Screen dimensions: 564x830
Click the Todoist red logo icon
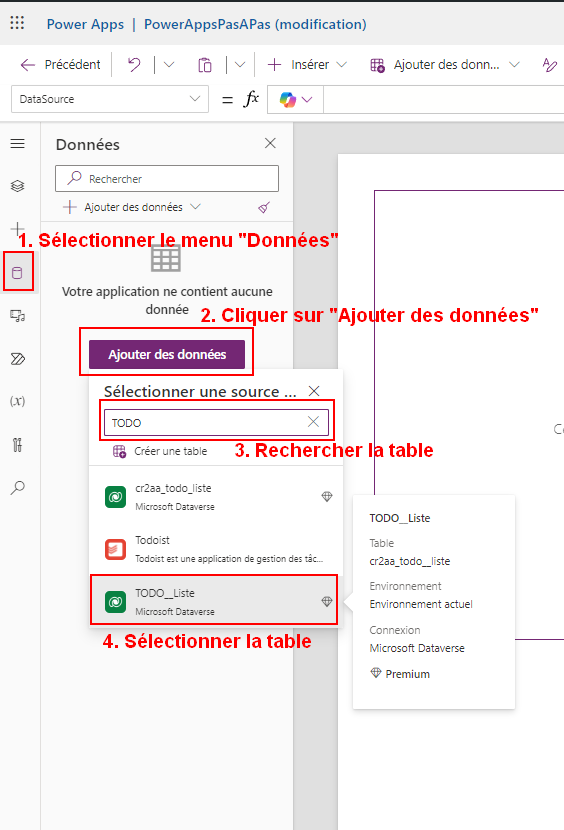115,549
